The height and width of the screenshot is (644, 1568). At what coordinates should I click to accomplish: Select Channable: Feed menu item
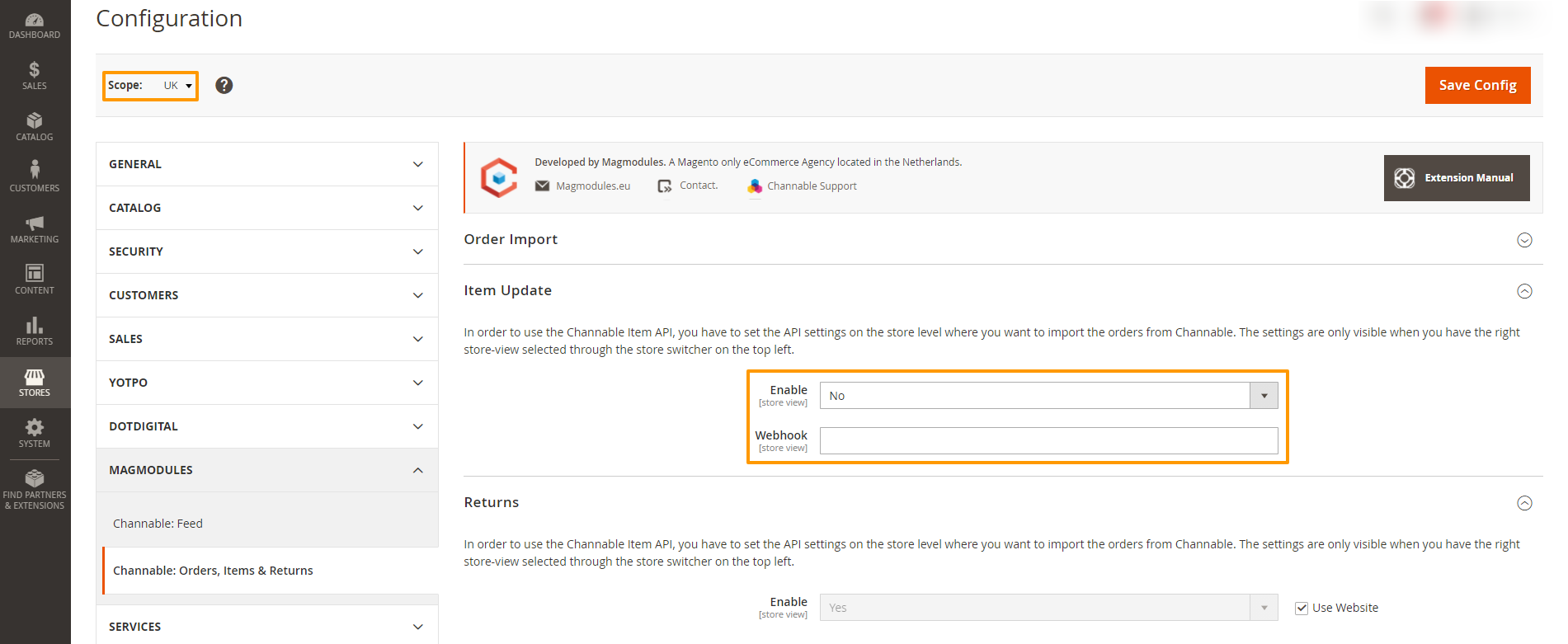[158, 524]
